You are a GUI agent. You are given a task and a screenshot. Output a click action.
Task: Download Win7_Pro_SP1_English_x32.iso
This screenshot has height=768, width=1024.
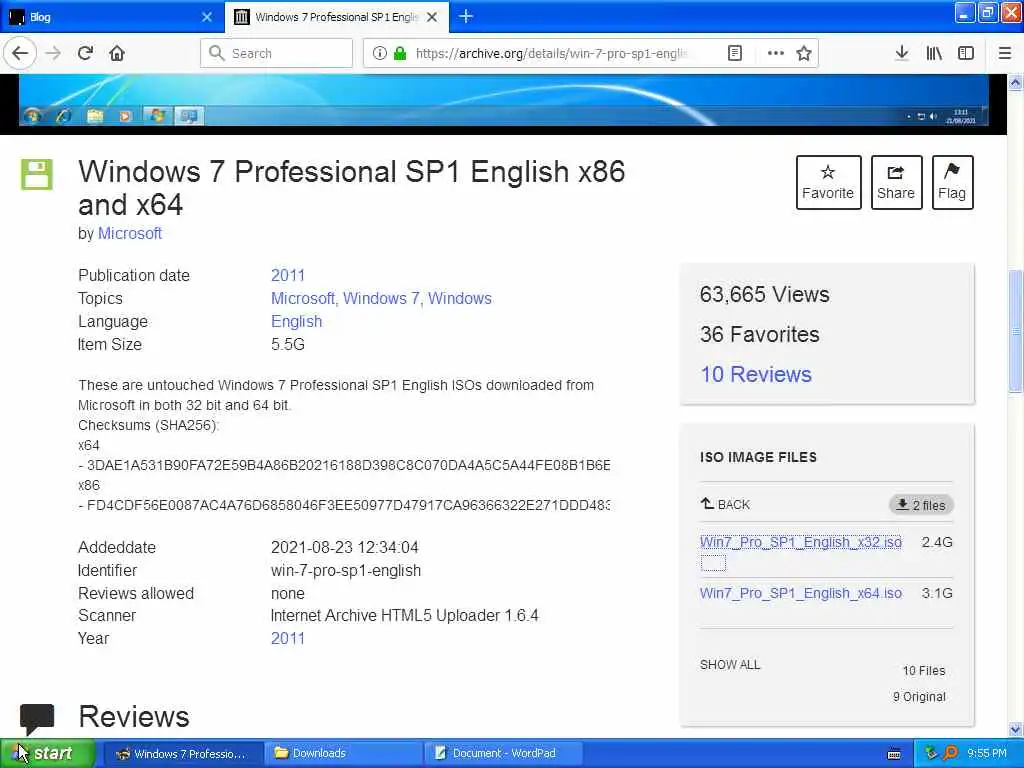coord(801,542)
